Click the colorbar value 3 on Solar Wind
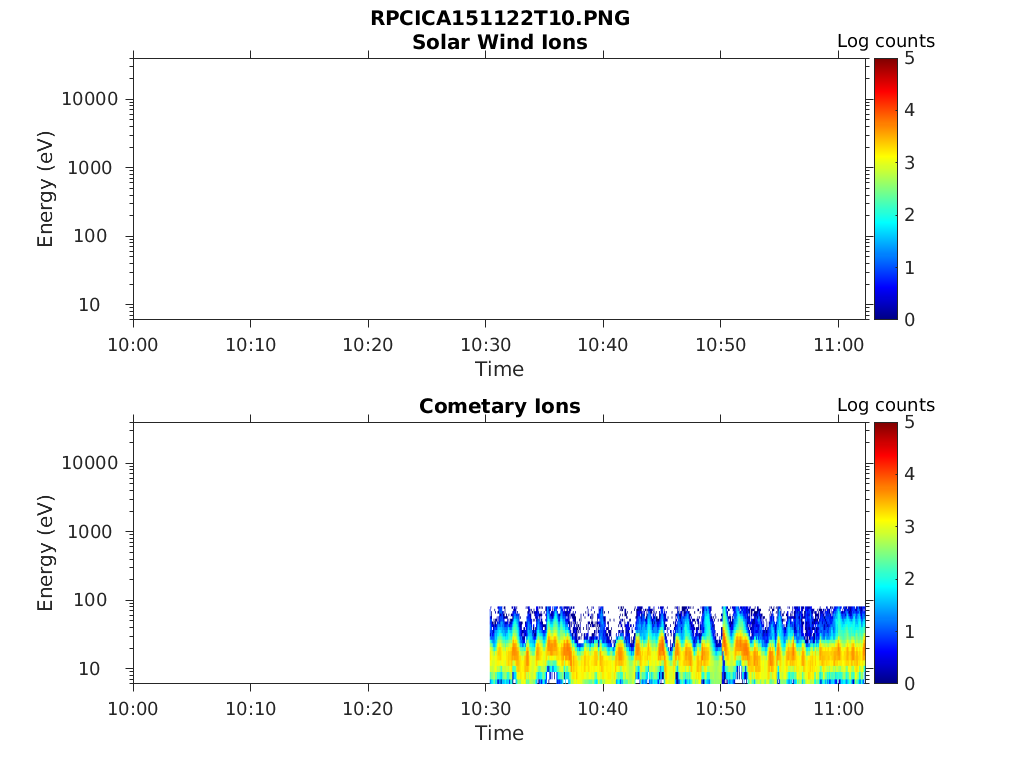This screenshot has width=1024, height=768. [909, 163]
